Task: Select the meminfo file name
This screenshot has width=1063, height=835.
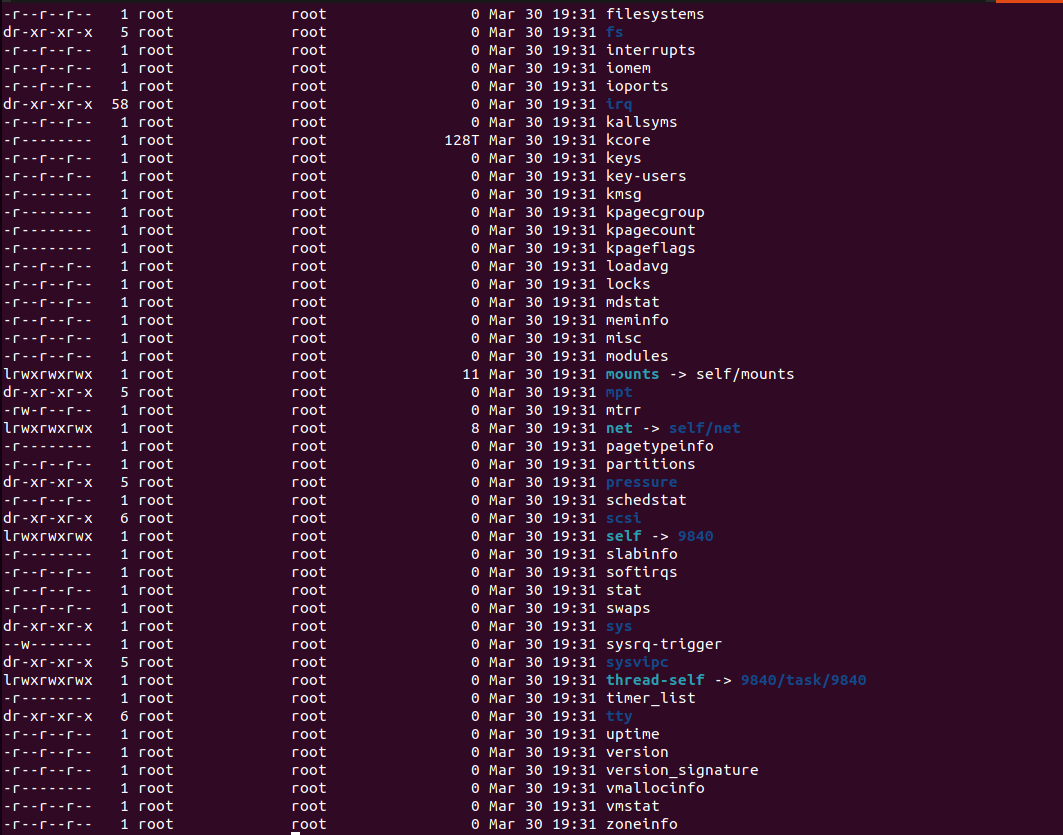Action: [x=637, y=320]
